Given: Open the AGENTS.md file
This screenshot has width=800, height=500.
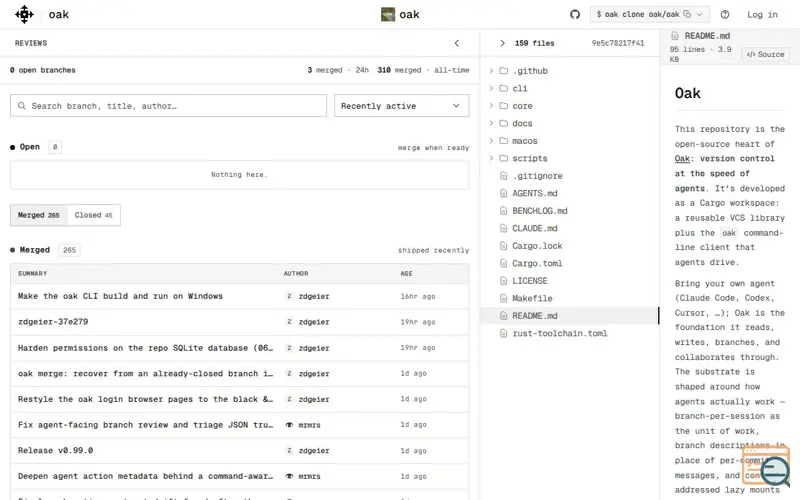Looking at the screenshot, I should pos(569,193).
